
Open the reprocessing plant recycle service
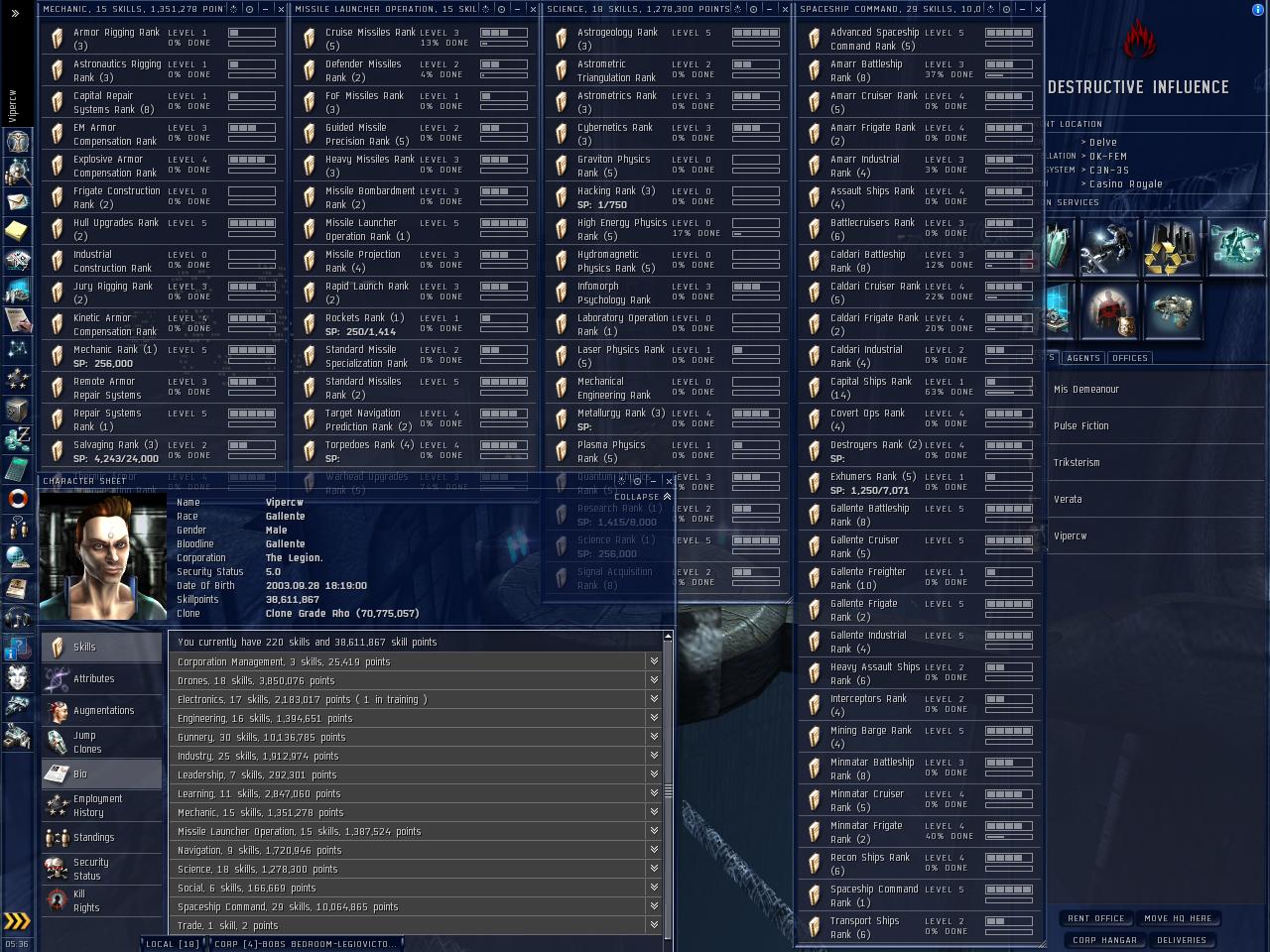1172,247
